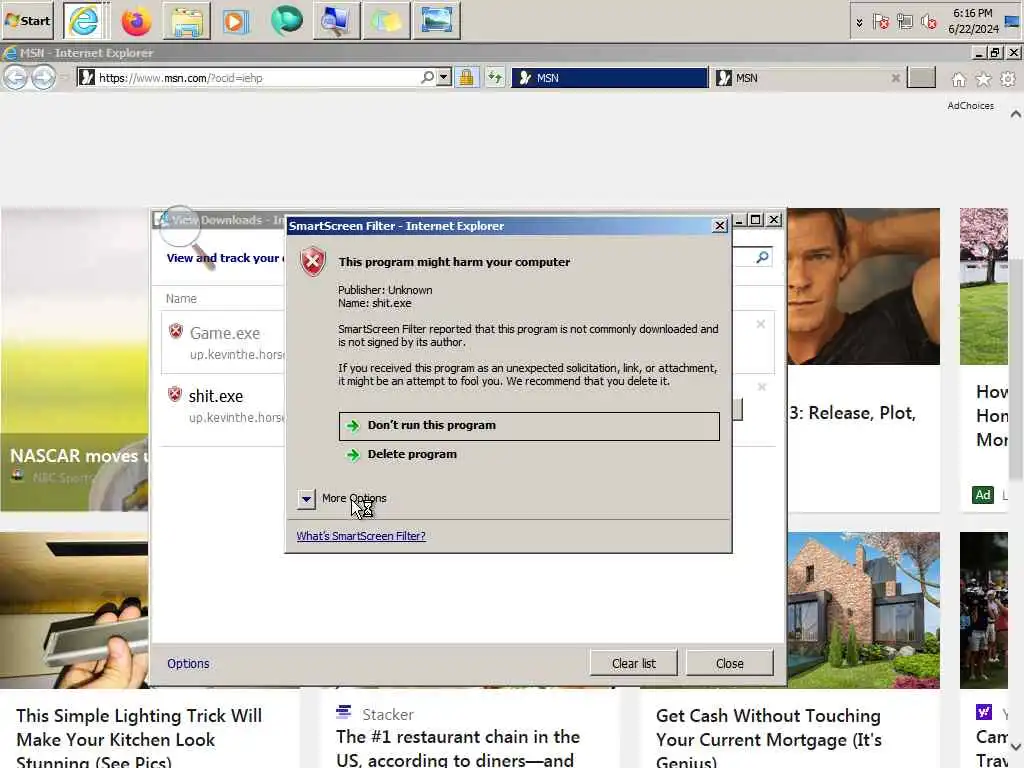Viewport: 1024px width, 768px height.
Task: Show hidden system tray icons
Action: click(859, 22)
